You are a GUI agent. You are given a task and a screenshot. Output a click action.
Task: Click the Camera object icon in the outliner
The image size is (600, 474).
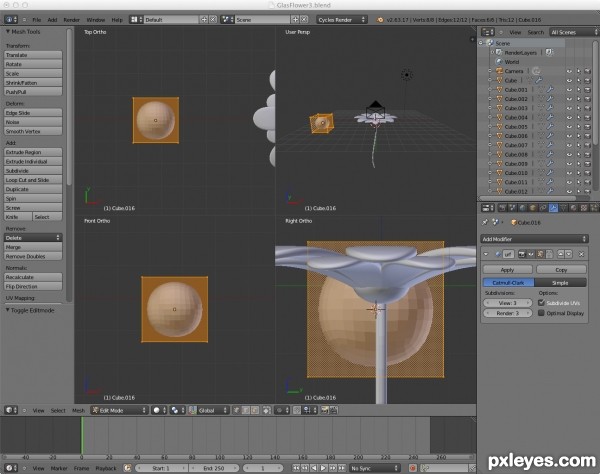click(499, 71)
